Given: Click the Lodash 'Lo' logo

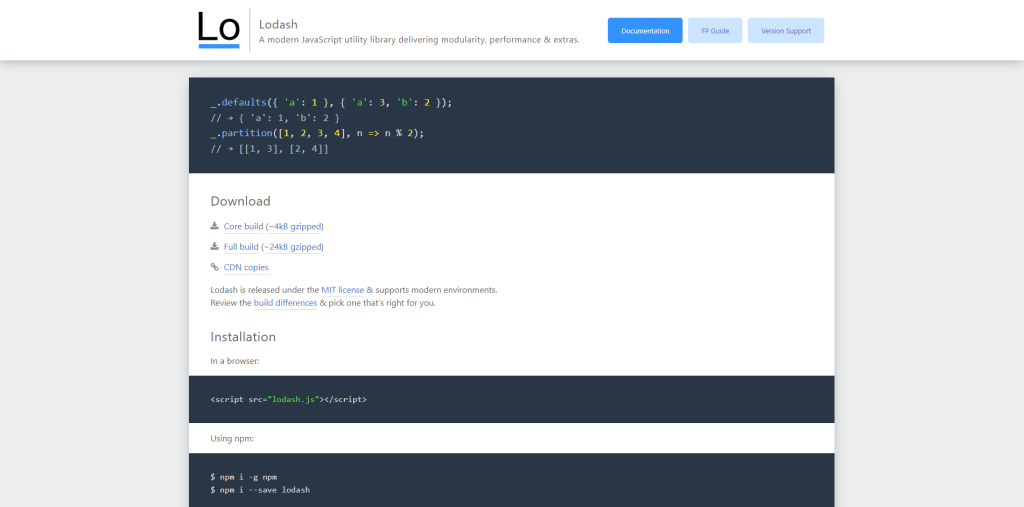Looking at the screenshot, I should coord(219,30).
